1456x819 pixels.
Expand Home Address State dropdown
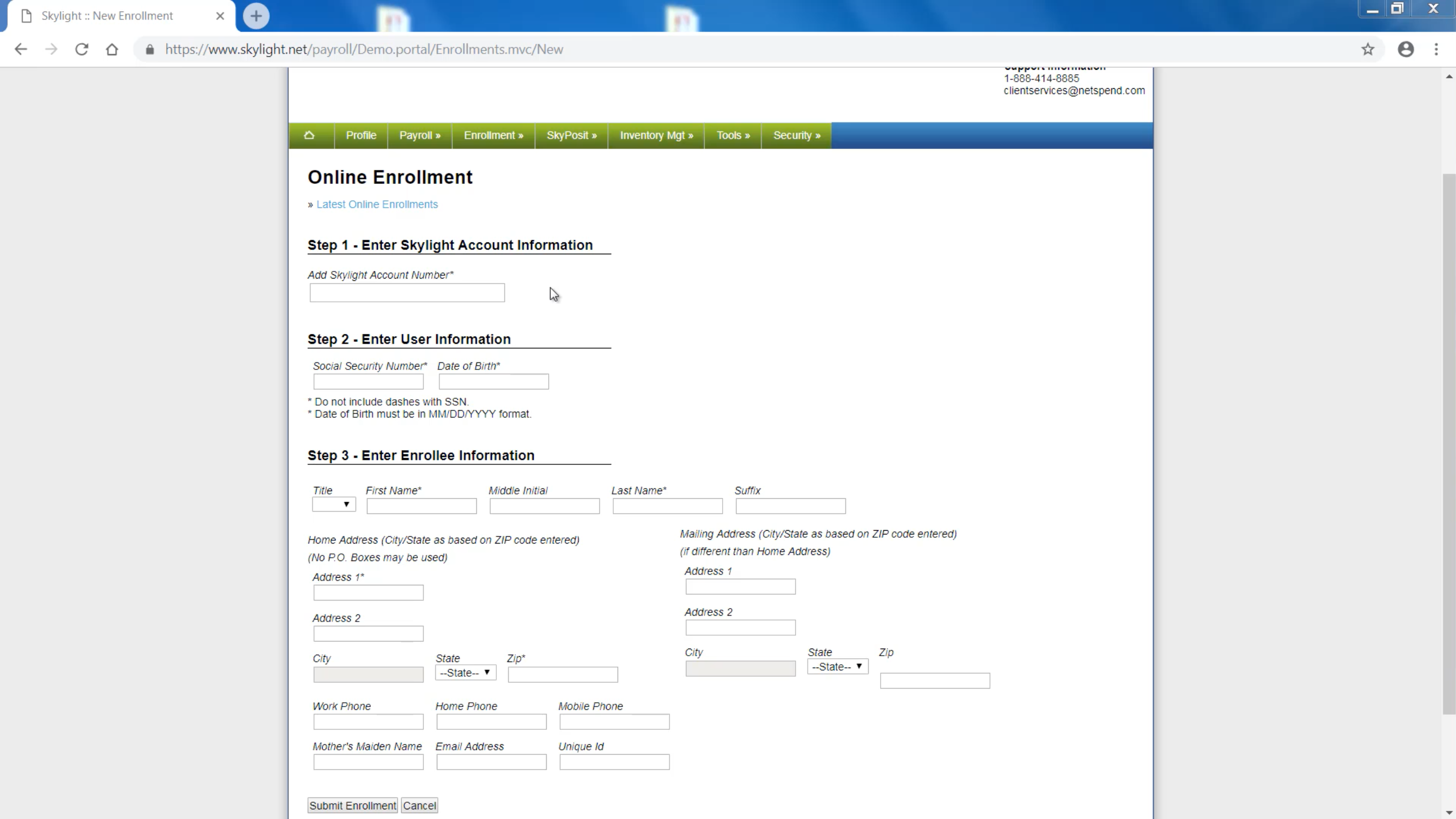(465, 673)
